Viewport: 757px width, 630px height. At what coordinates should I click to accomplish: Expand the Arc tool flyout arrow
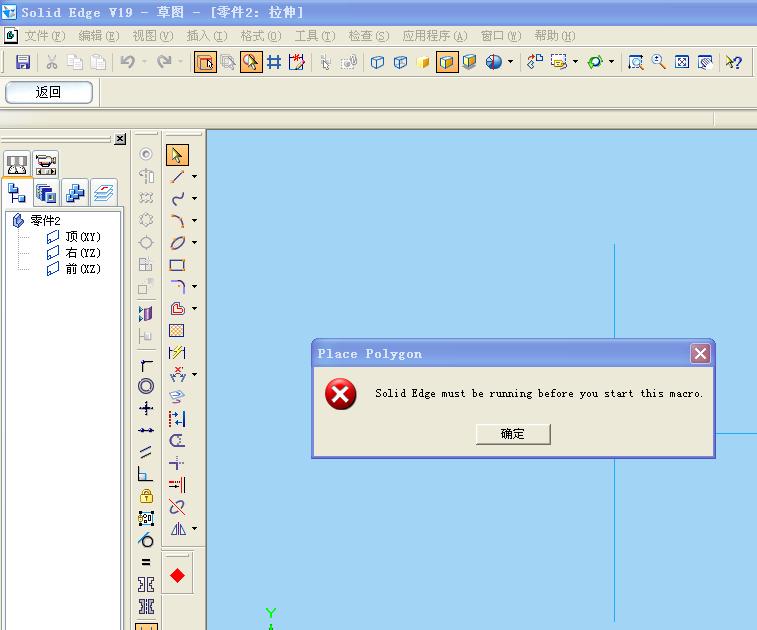(195, 221)
